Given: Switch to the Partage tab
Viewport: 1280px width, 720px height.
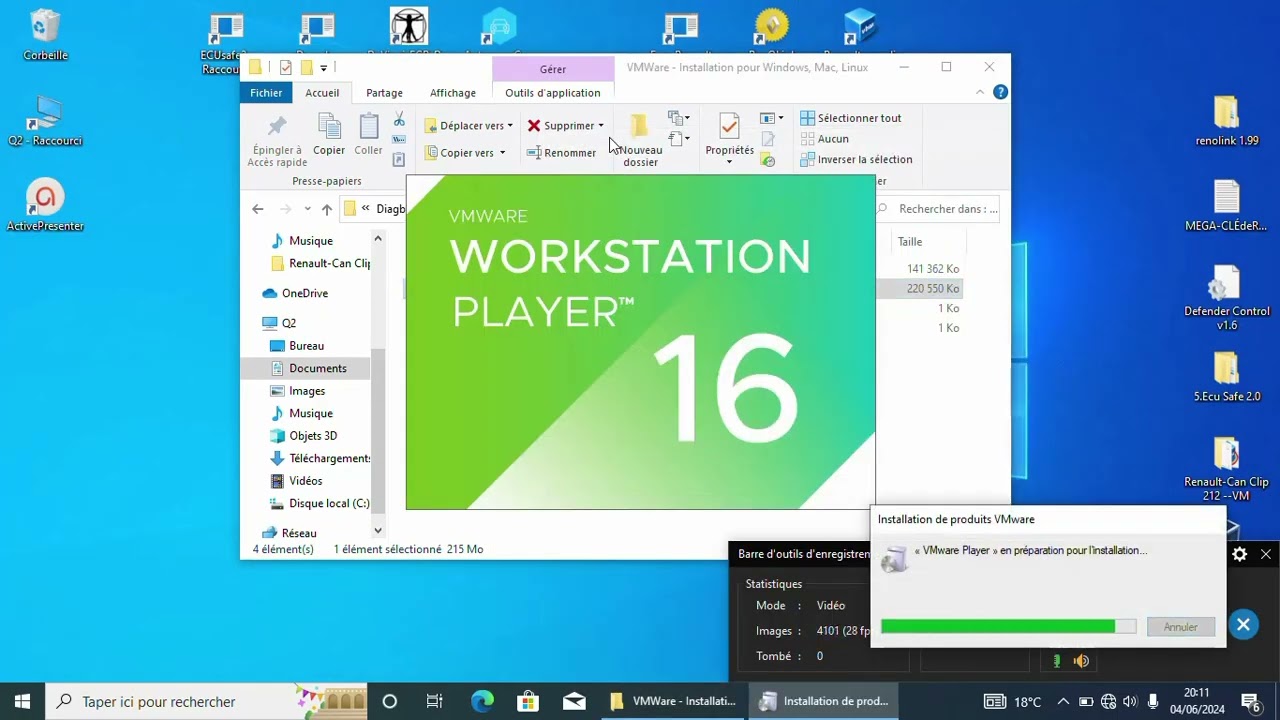Looking at the screenshot, I should click(384, 93).
